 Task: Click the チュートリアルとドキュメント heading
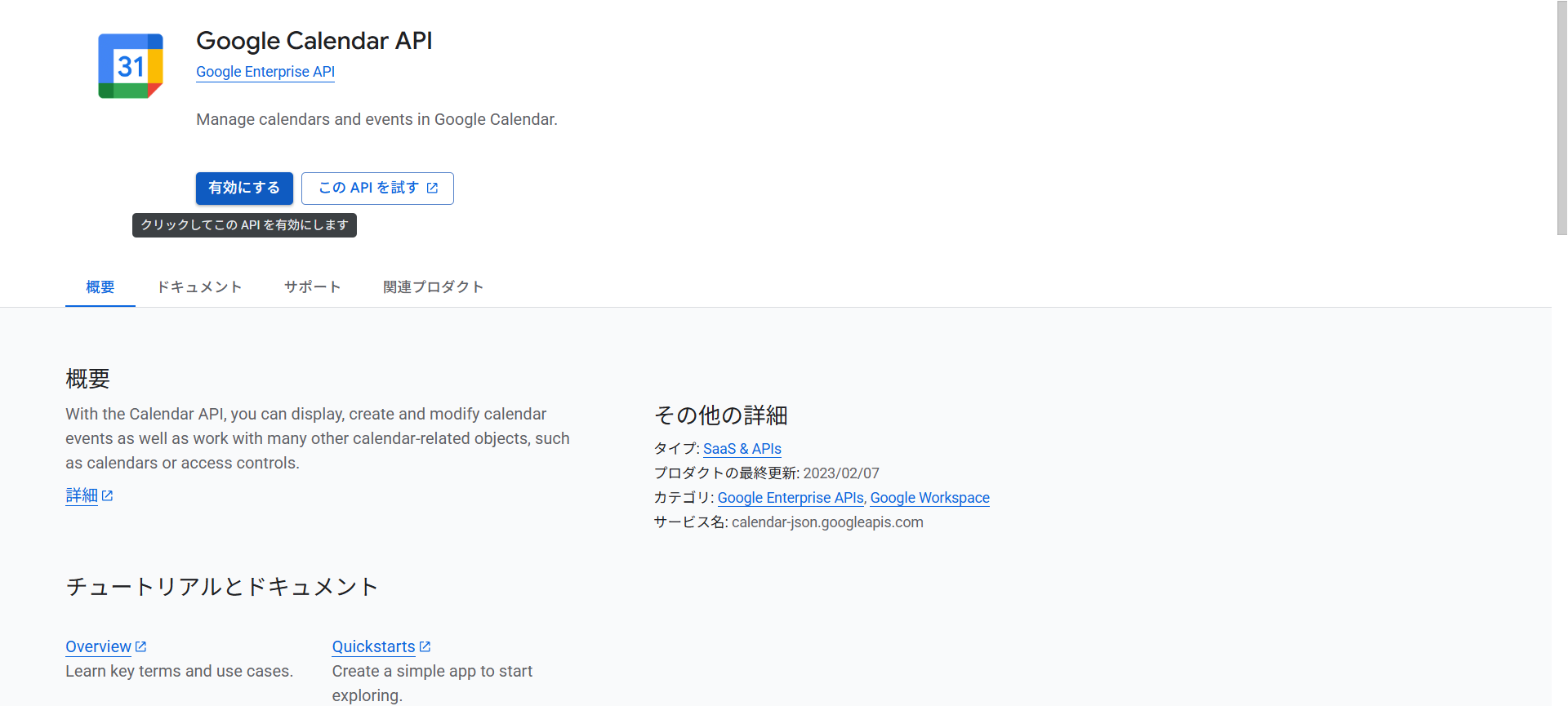tap(222, 587)
